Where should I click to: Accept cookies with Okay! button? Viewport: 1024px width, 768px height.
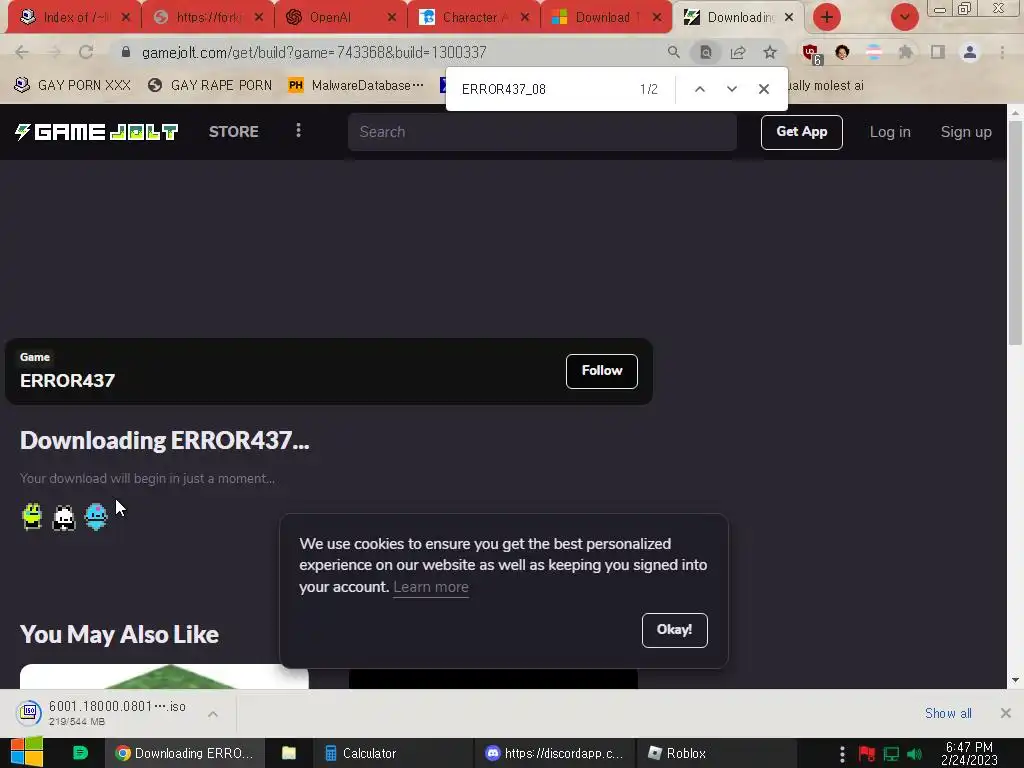674,630
